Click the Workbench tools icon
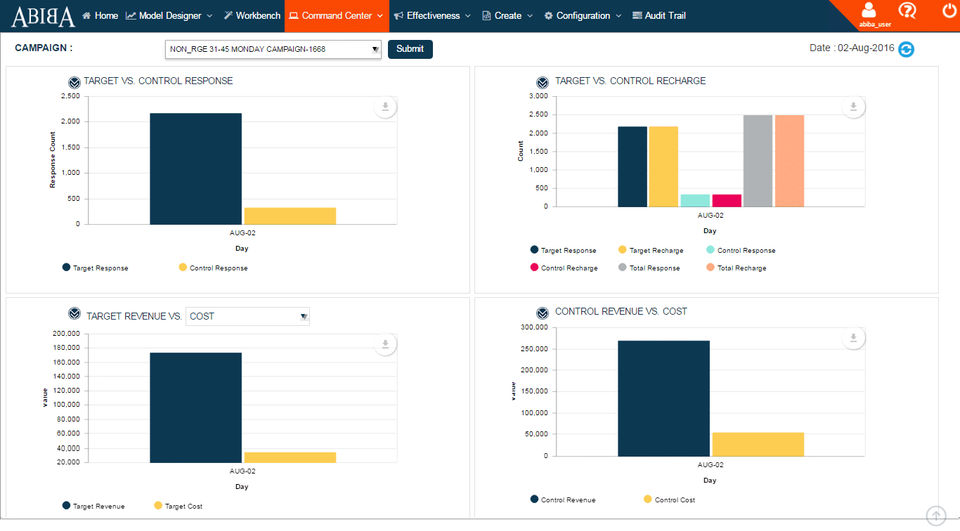The height and width of the screenshot is (531, 960). (x=228, y=15)
